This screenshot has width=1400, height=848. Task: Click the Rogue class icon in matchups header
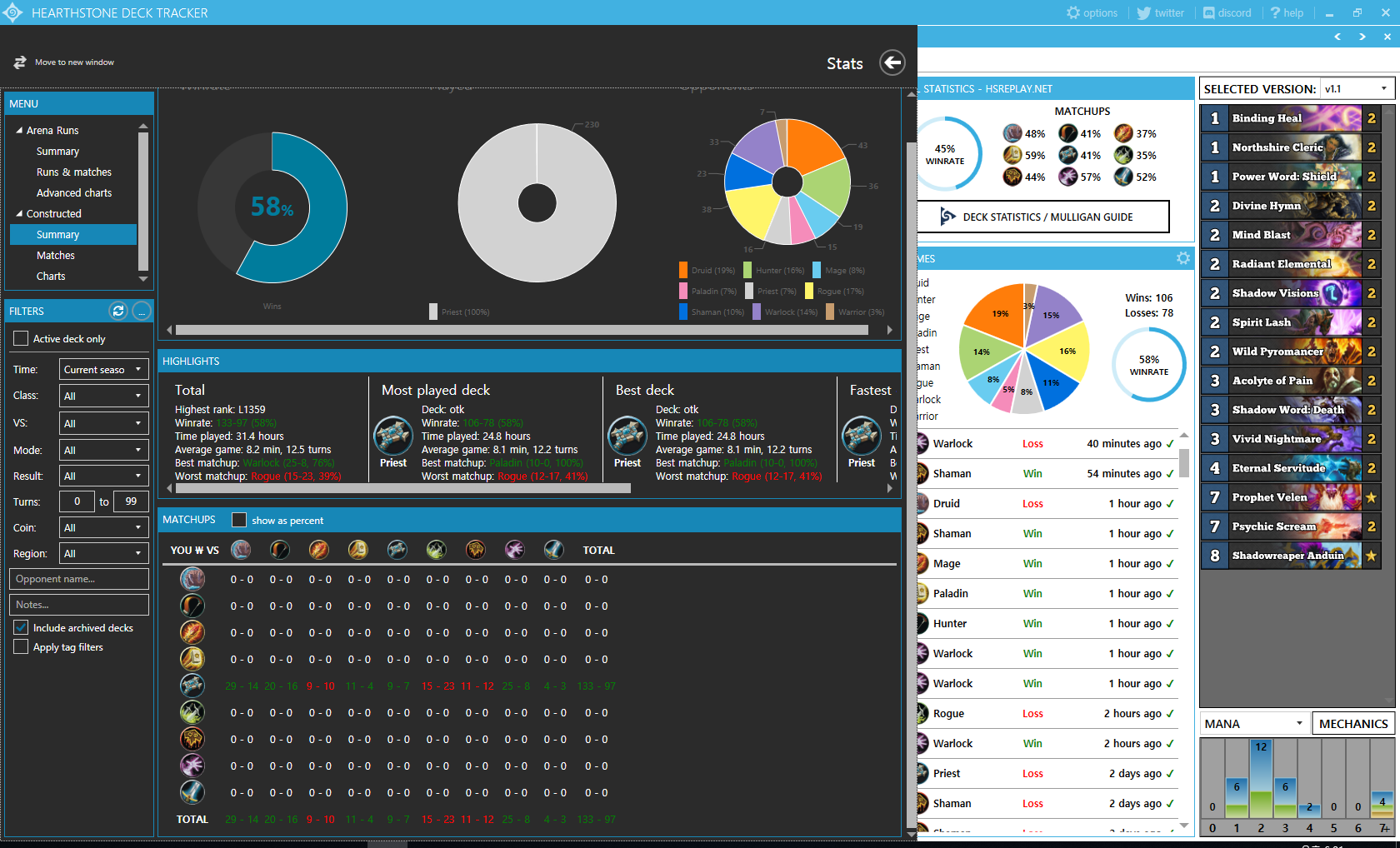(437, 550)
